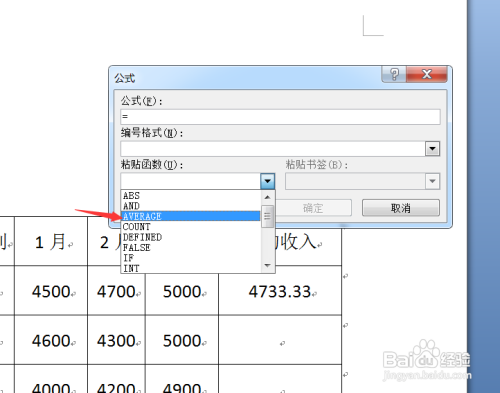
Task: Pick DEFINED from the function list
Action: pyautogui.click(x=191, y=237)
